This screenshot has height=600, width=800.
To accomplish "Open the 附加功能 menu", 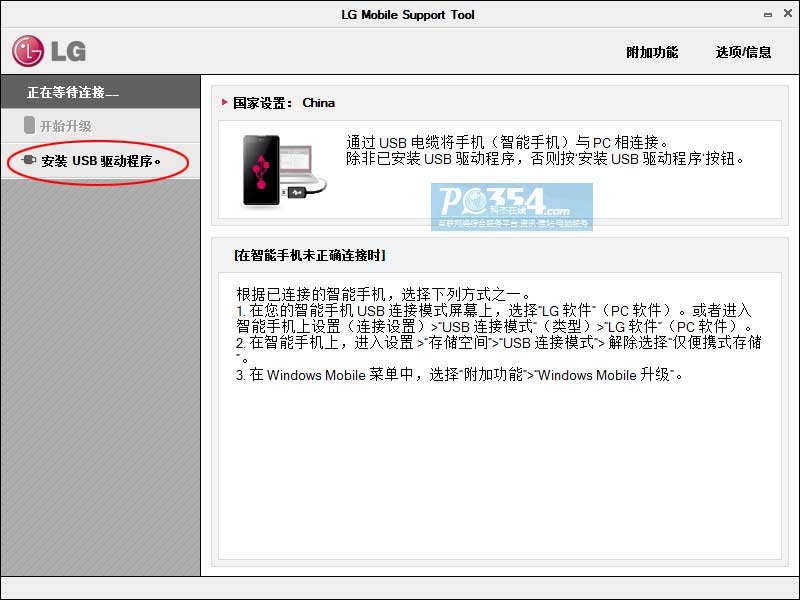I will pyautogui.click(x=652, y=52).
